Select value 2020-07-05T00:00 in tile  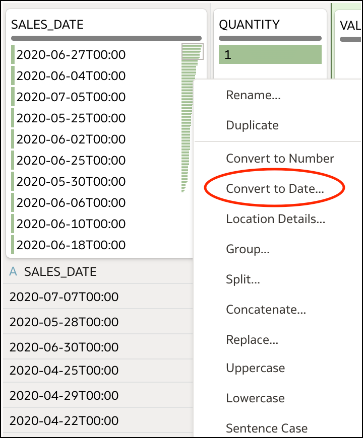tap(71, 97)
